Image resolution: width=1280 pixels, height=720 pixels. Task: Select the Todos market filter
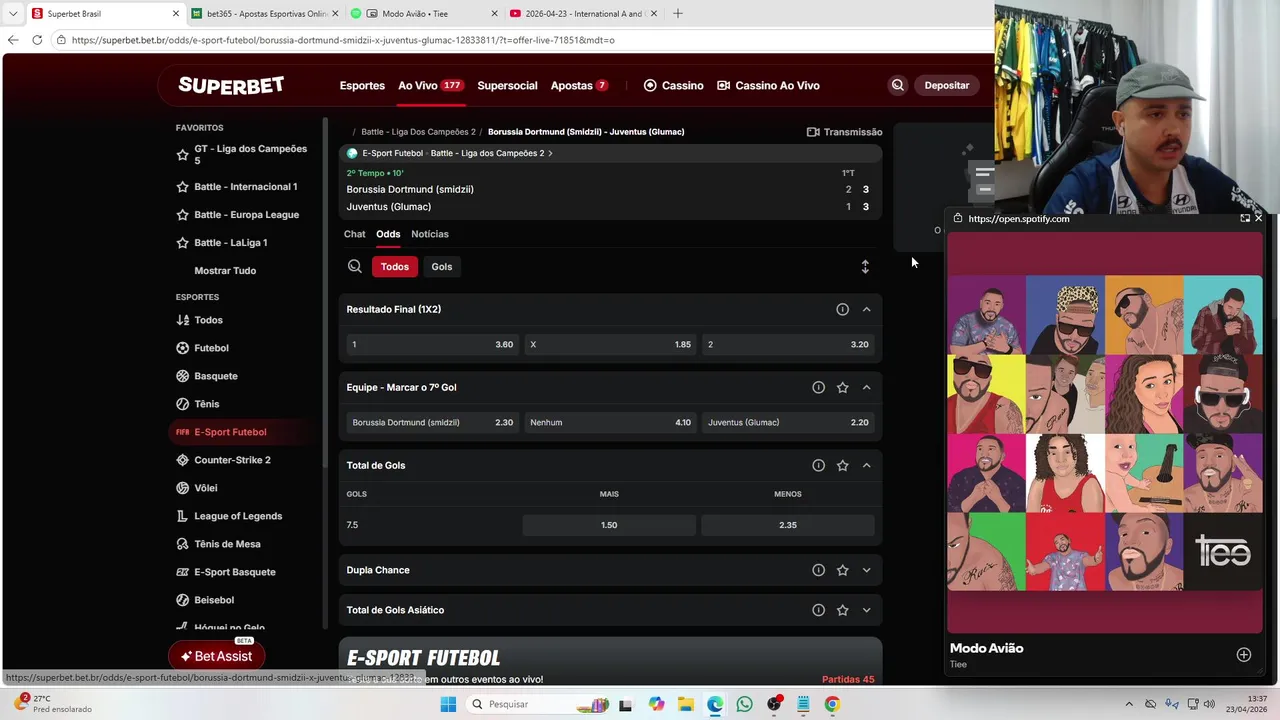(394, 266)
